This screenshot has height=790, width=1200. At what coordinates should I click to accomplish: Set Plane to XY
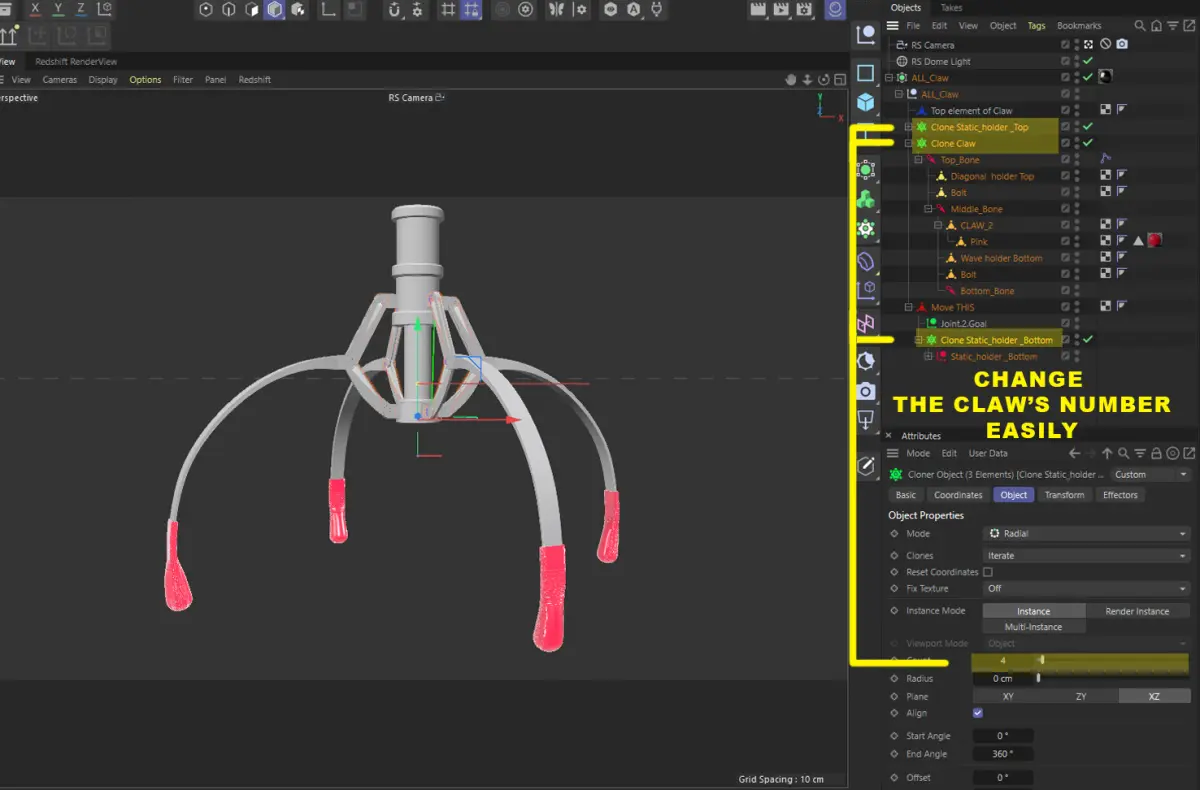click(x=1007, y=696)
